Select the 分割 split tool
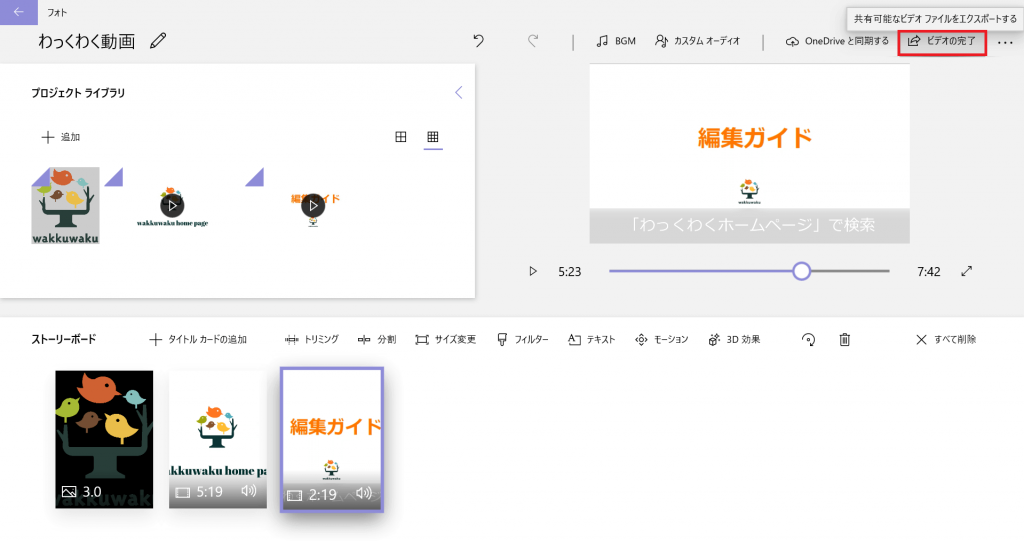The image size is (1024, 541). pos(377,340)
